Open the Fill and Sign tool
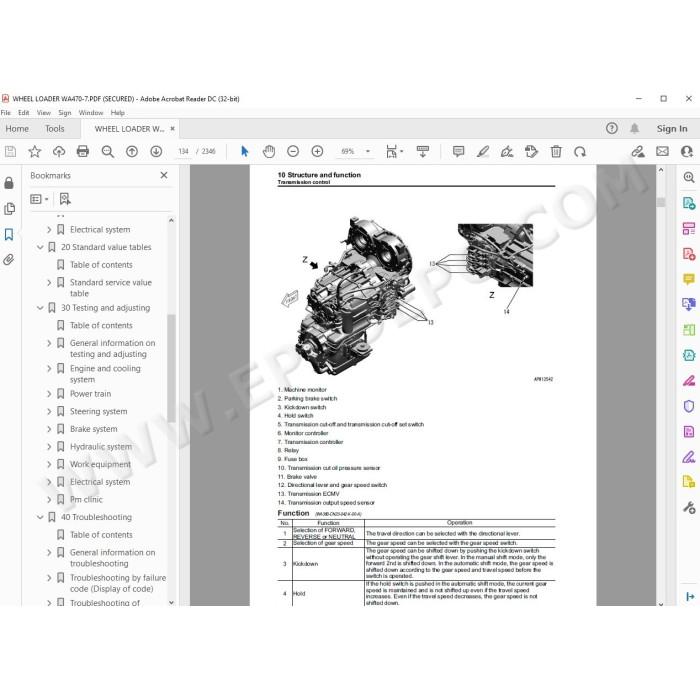700x700 pixels. click(689, 457)
